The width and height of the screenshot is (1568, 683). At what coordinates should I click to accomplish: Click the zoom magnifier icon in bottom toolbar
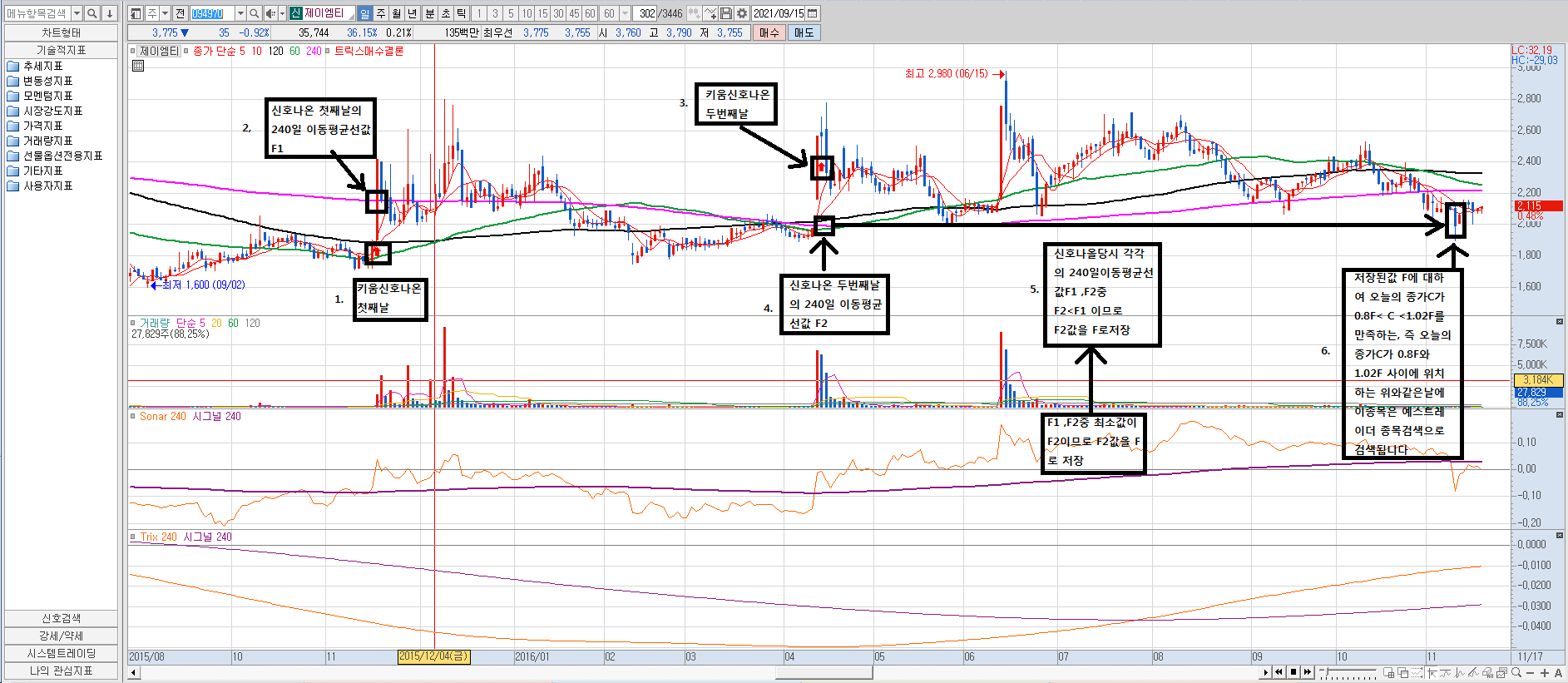point(1516,672)
